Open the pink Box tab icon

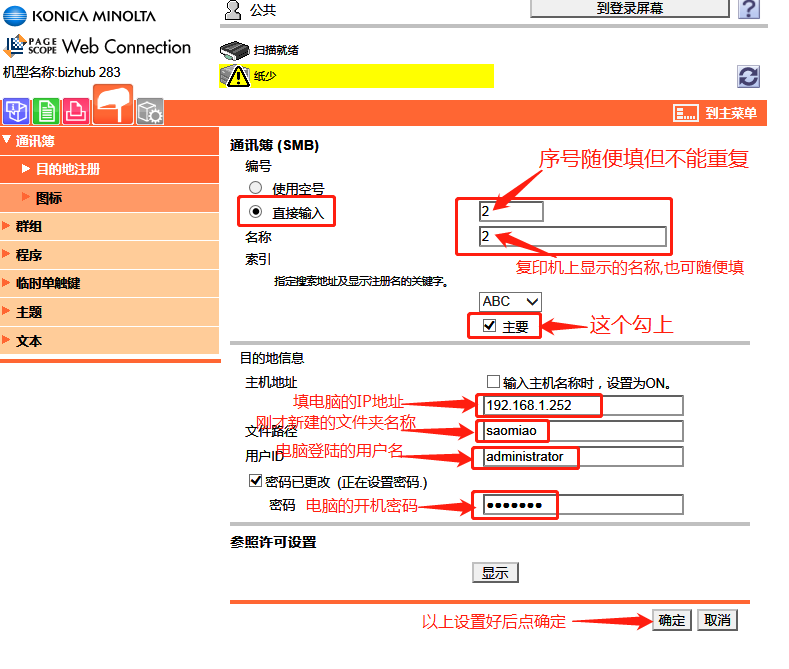coord(75,110)
